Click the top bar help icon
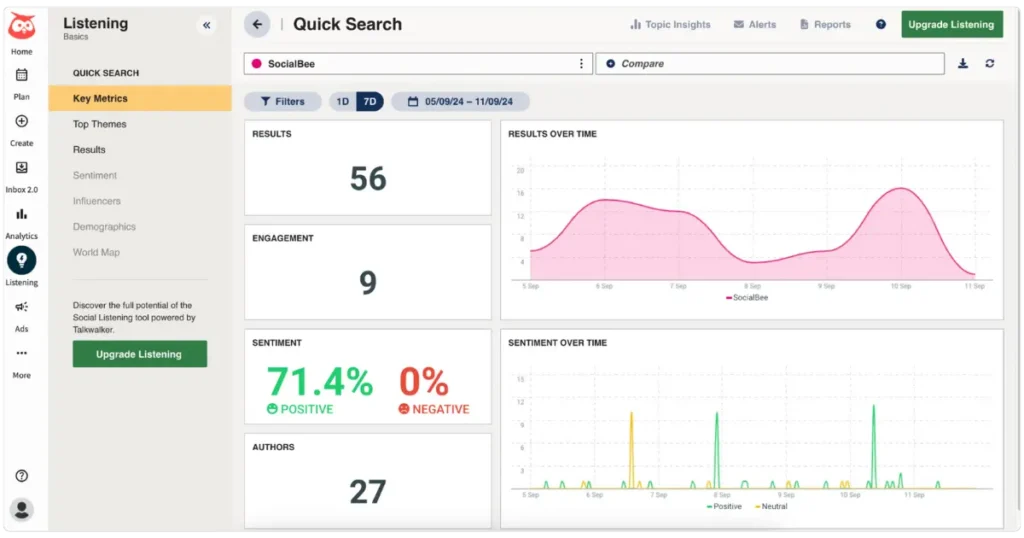 881,25
